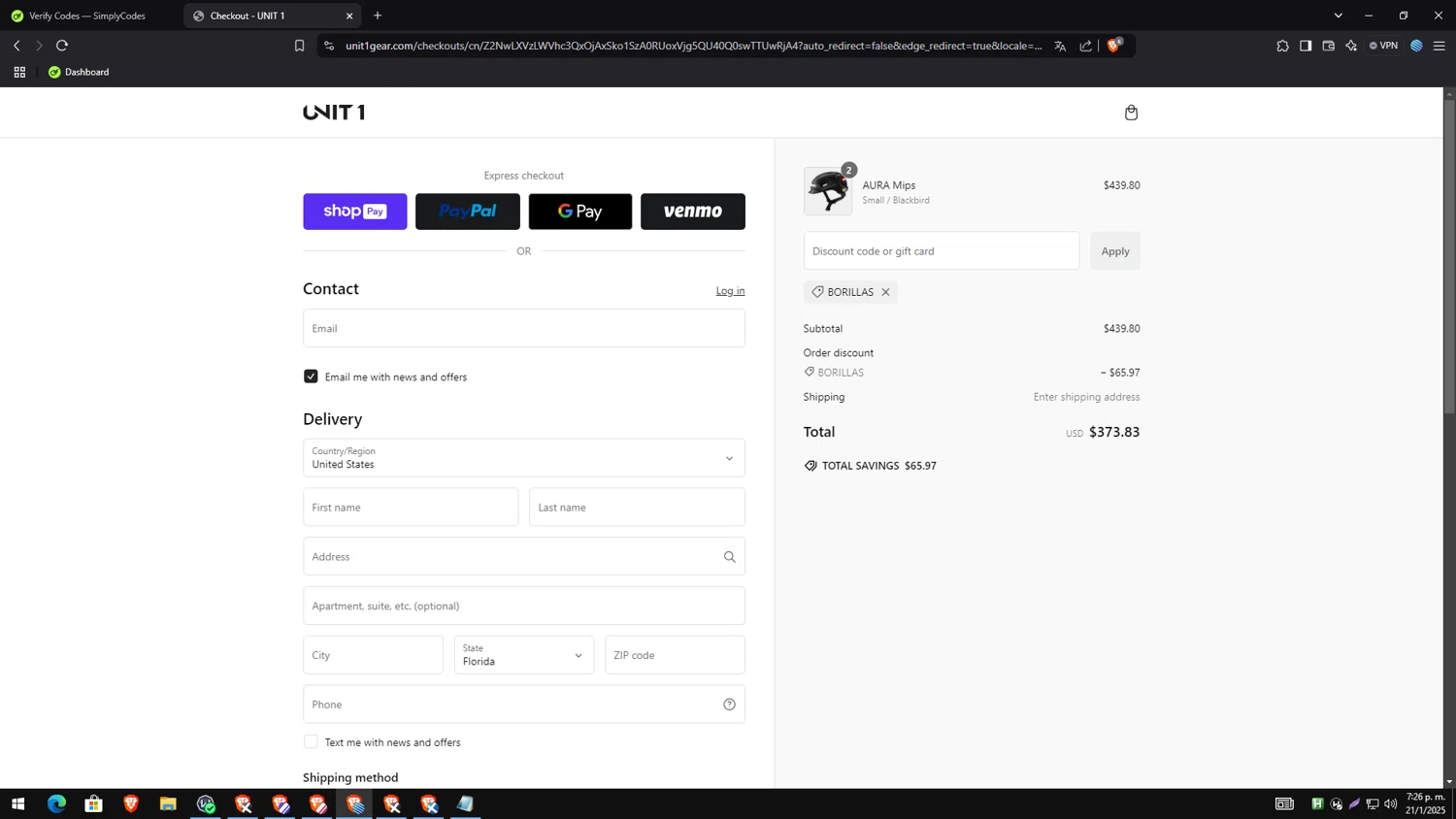Open the Dashboard bookmark
Viewport: 1456px width, 819px height.
tap(79, 72)
